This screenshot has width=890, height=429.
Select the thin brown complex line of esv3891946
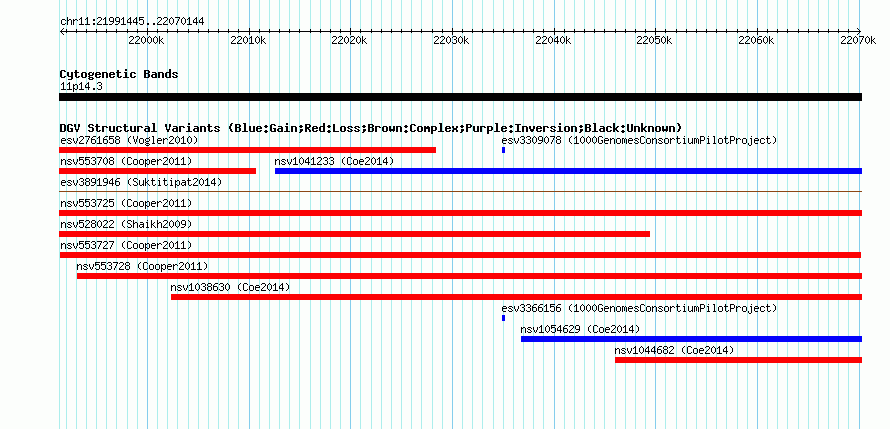pyautogui.click(x=460, y=192)
